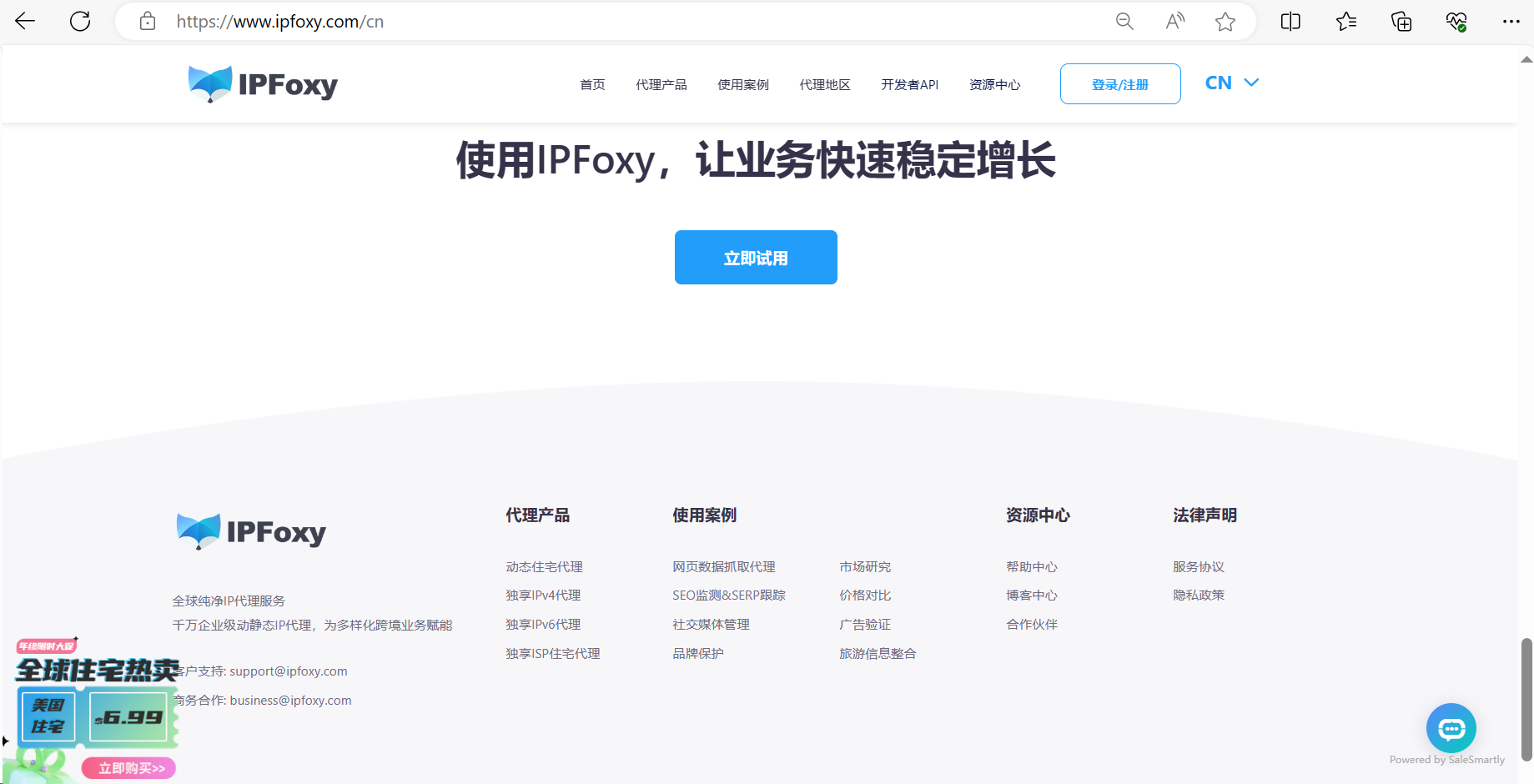1534x784 pixels.
Task: Click the 法律声明 footer column heading
Action: click(1205, 515)
